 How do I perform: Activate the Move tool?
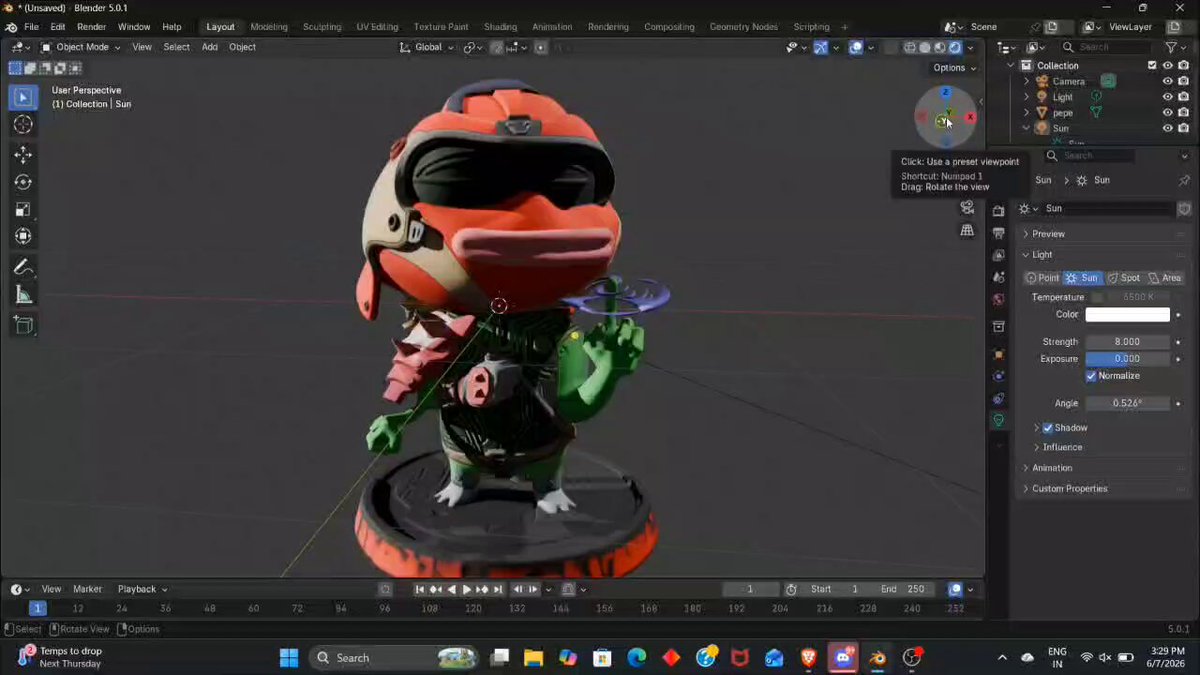23,155
